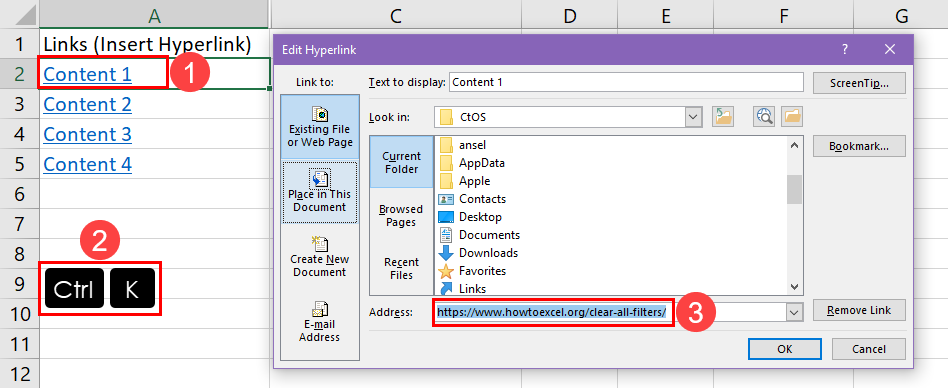Select Create New Document link type
Screen dimensions: 948x388
(320, 257)
